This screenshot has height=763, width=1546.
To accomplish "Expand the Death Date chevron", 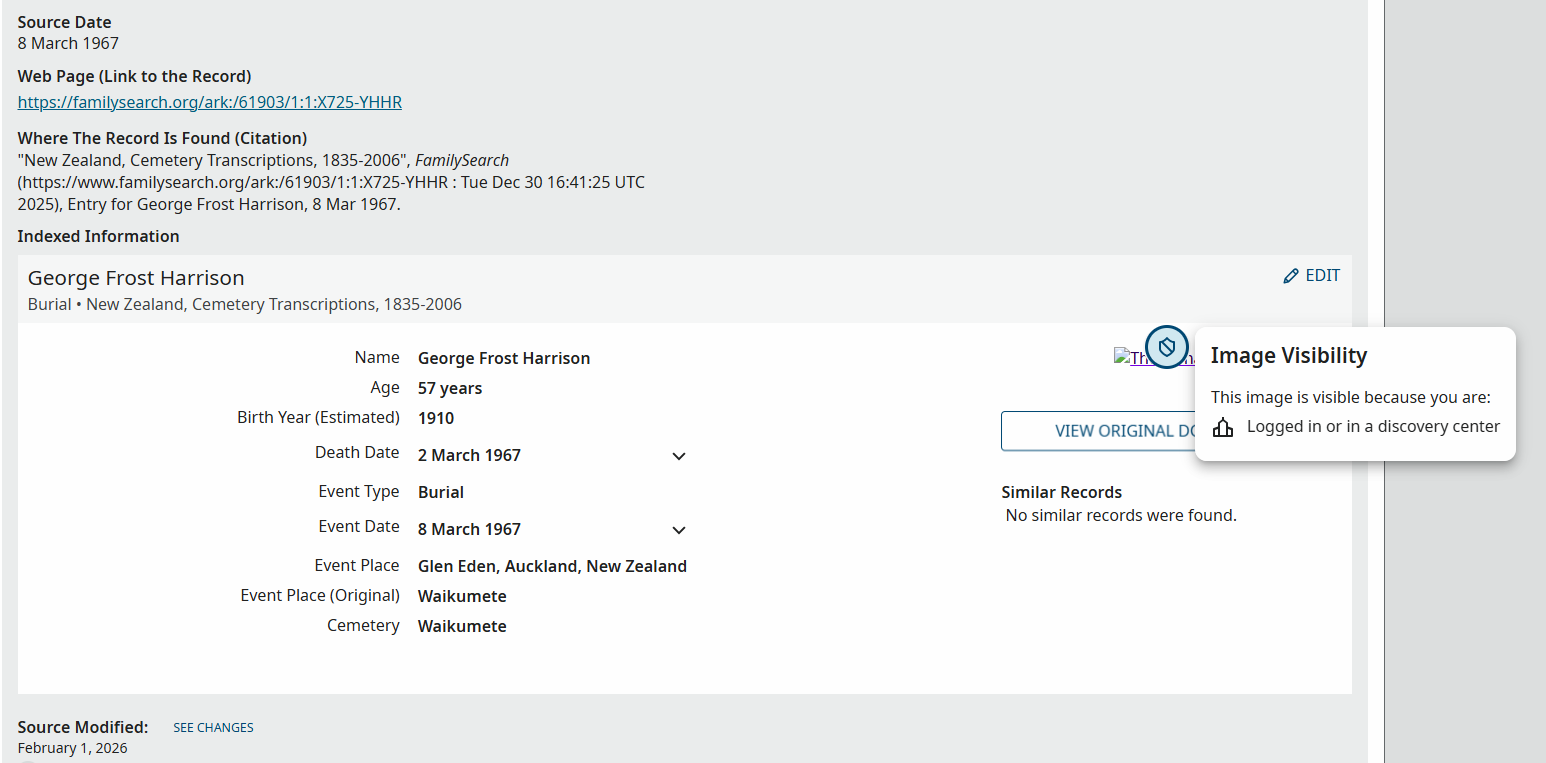I will (x=679, y=456).
